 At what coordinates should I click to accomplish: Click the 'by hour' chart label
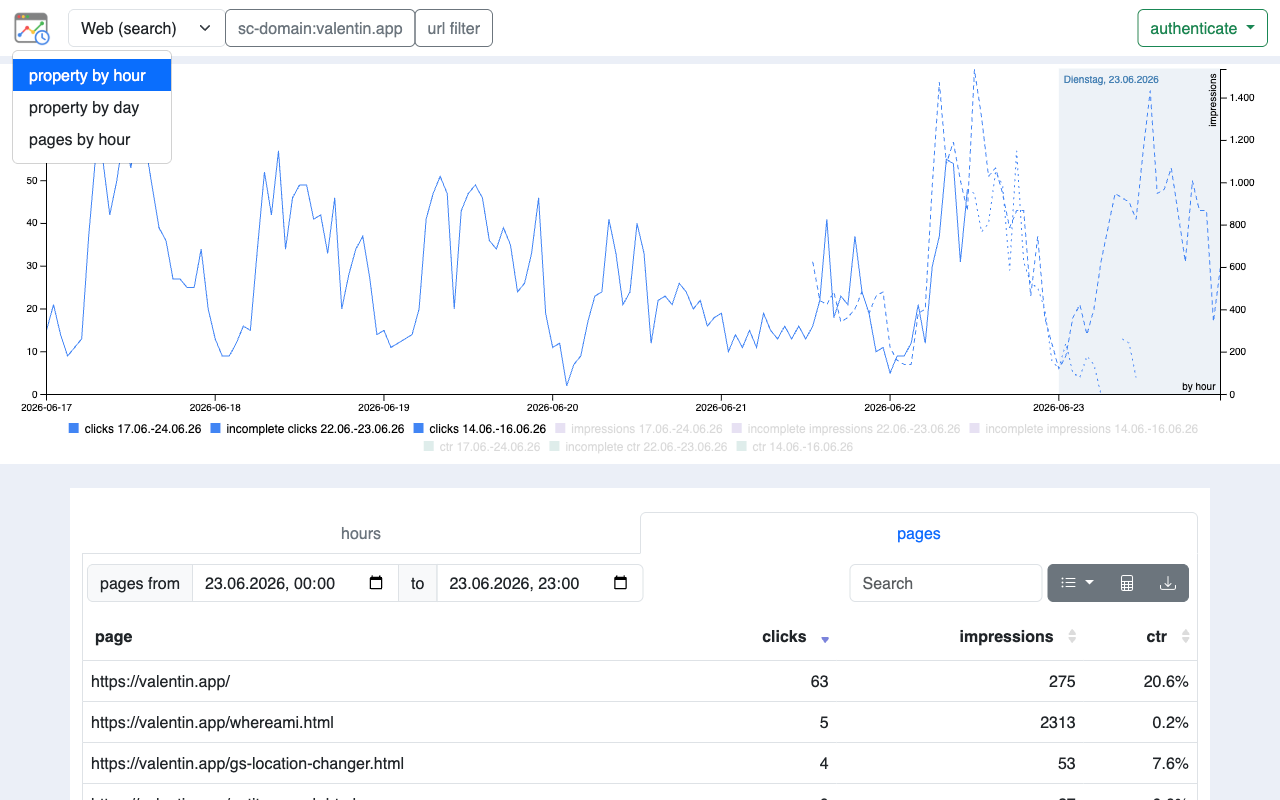click(1198, 386)
